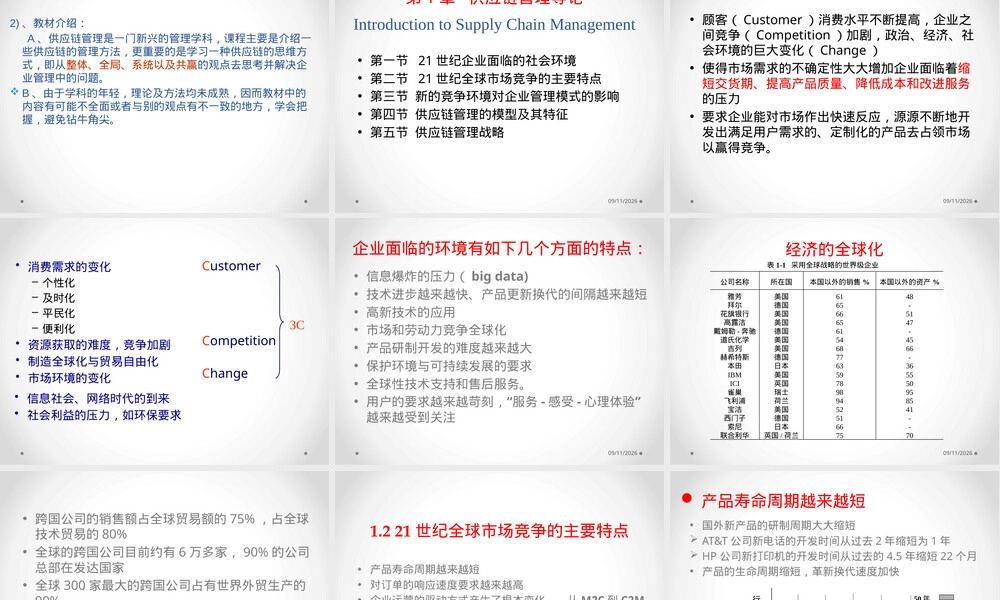The image size is (1000, 600).
Task: Click the red title '企业面临的环境有如下几个方面的特点：'
Action: [x=498, y=248]
